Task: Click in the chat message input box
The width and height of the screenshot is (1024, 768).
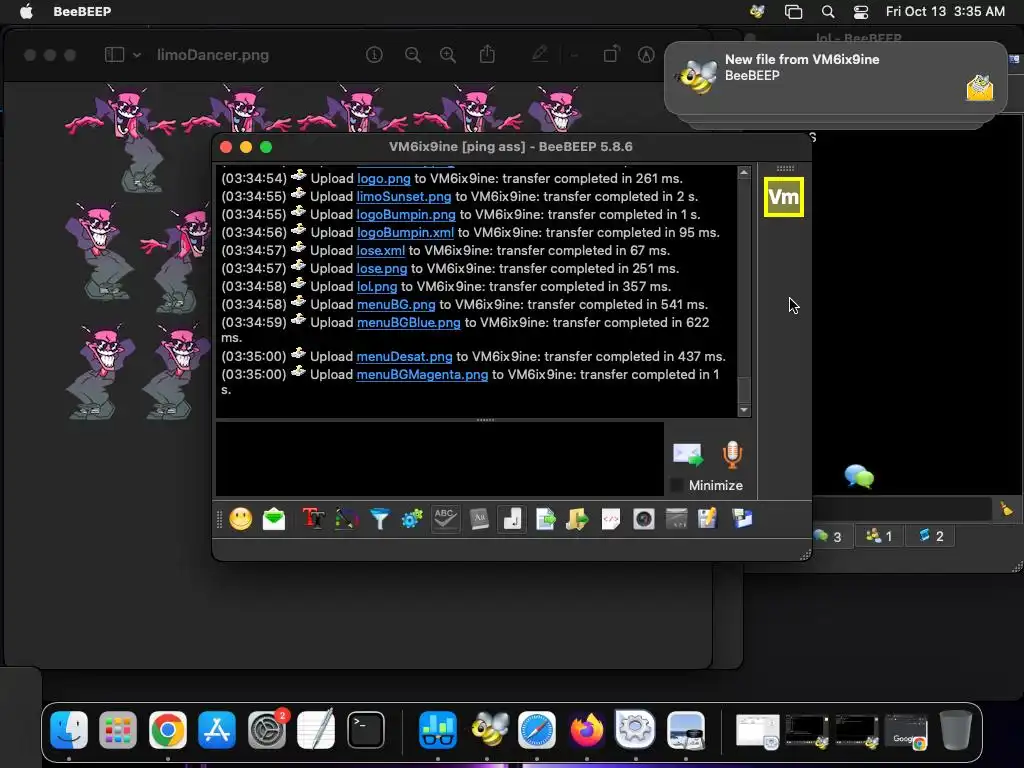Action: (440, 458)
